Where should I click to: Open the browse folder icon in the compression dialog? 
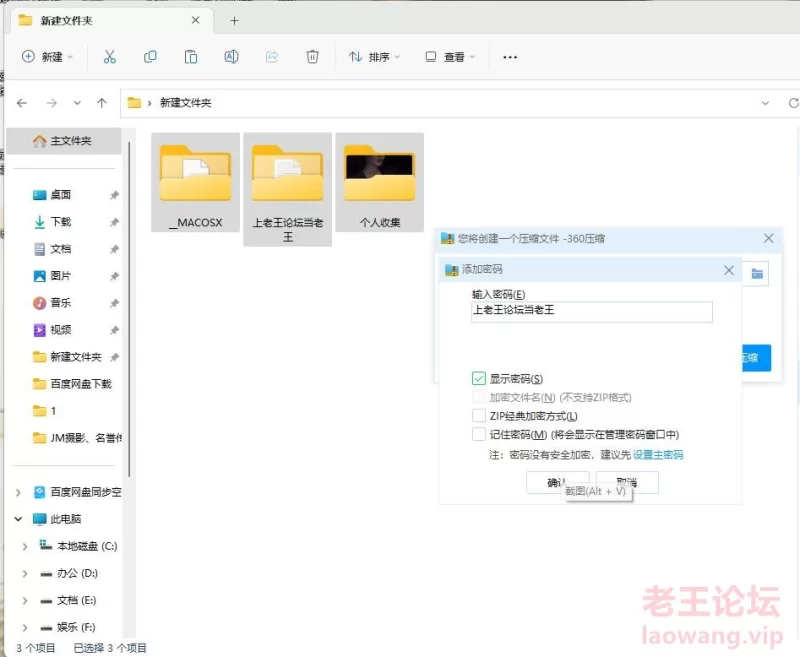point(756,272)
